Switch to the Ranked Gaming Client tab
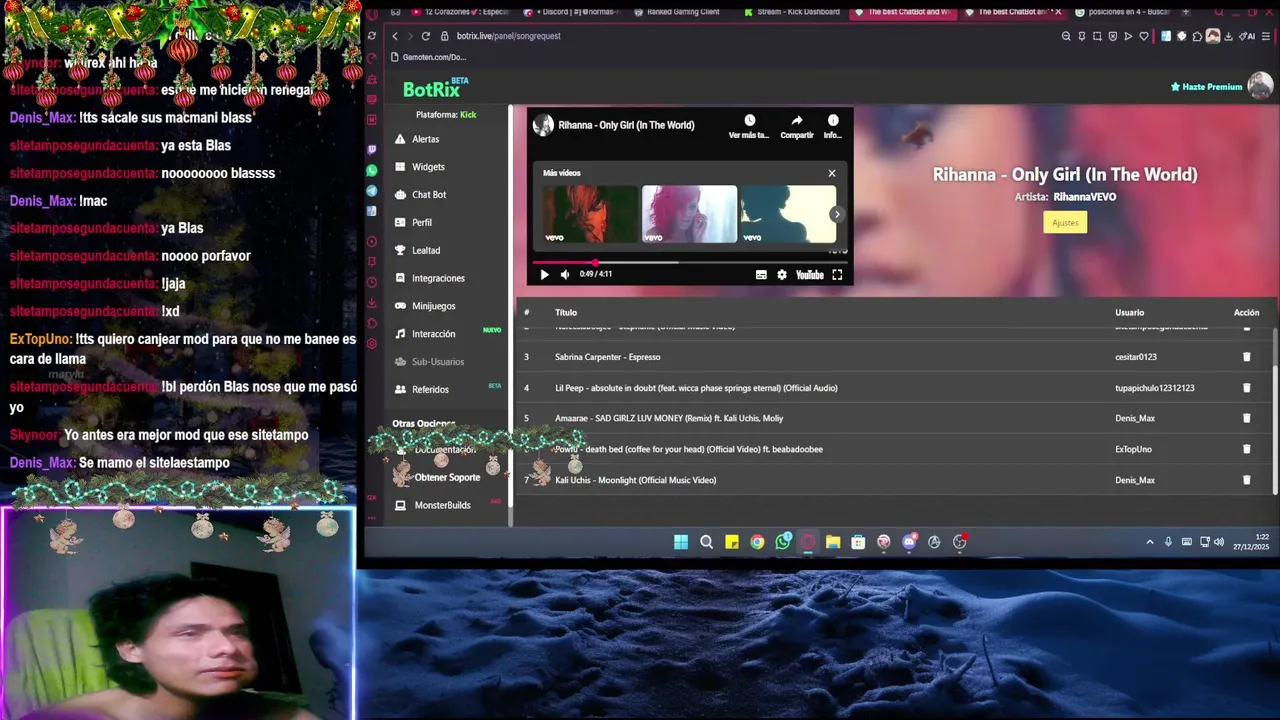The image size is (1280, 720). (x=678, y=12)
